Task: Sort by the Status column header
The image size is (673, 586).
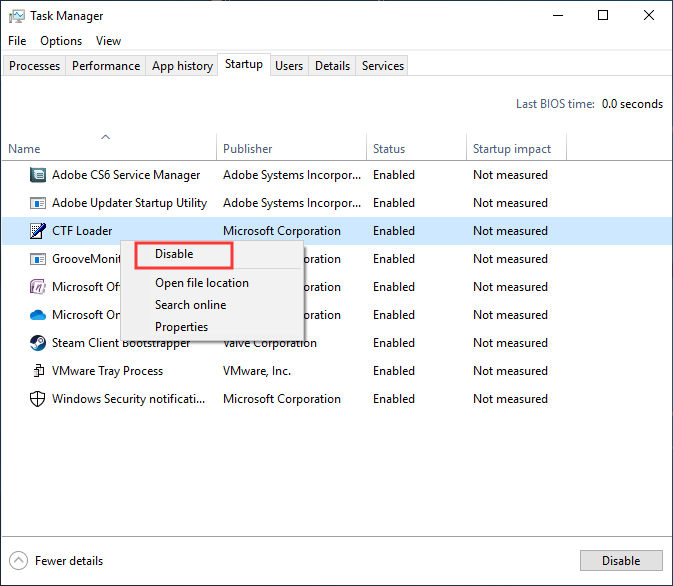Action: (x=416, y=149)
